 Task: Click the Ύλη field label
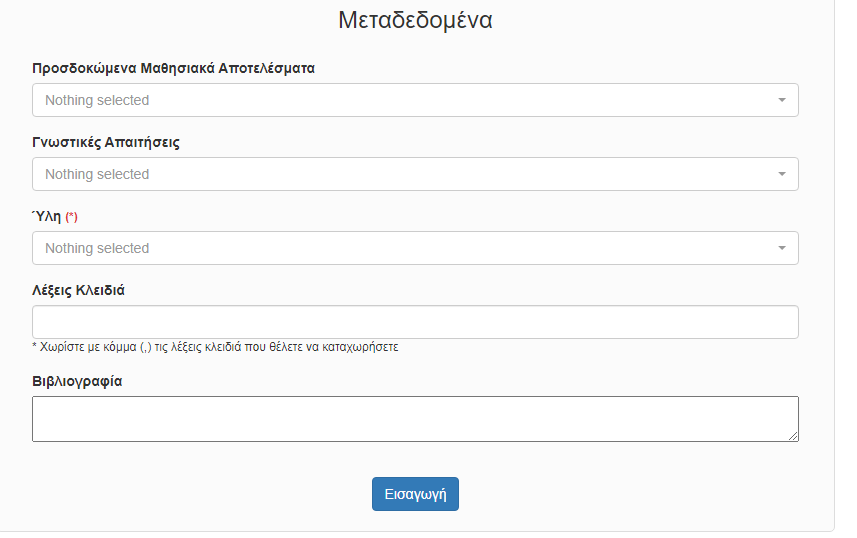(46, 216)
